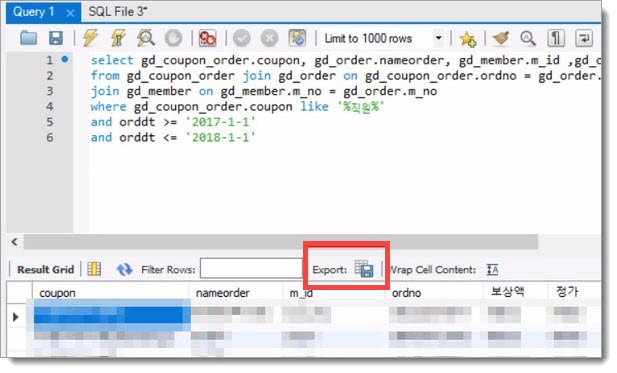Refresh the result set blue arrows icon

tap(124, 270)
